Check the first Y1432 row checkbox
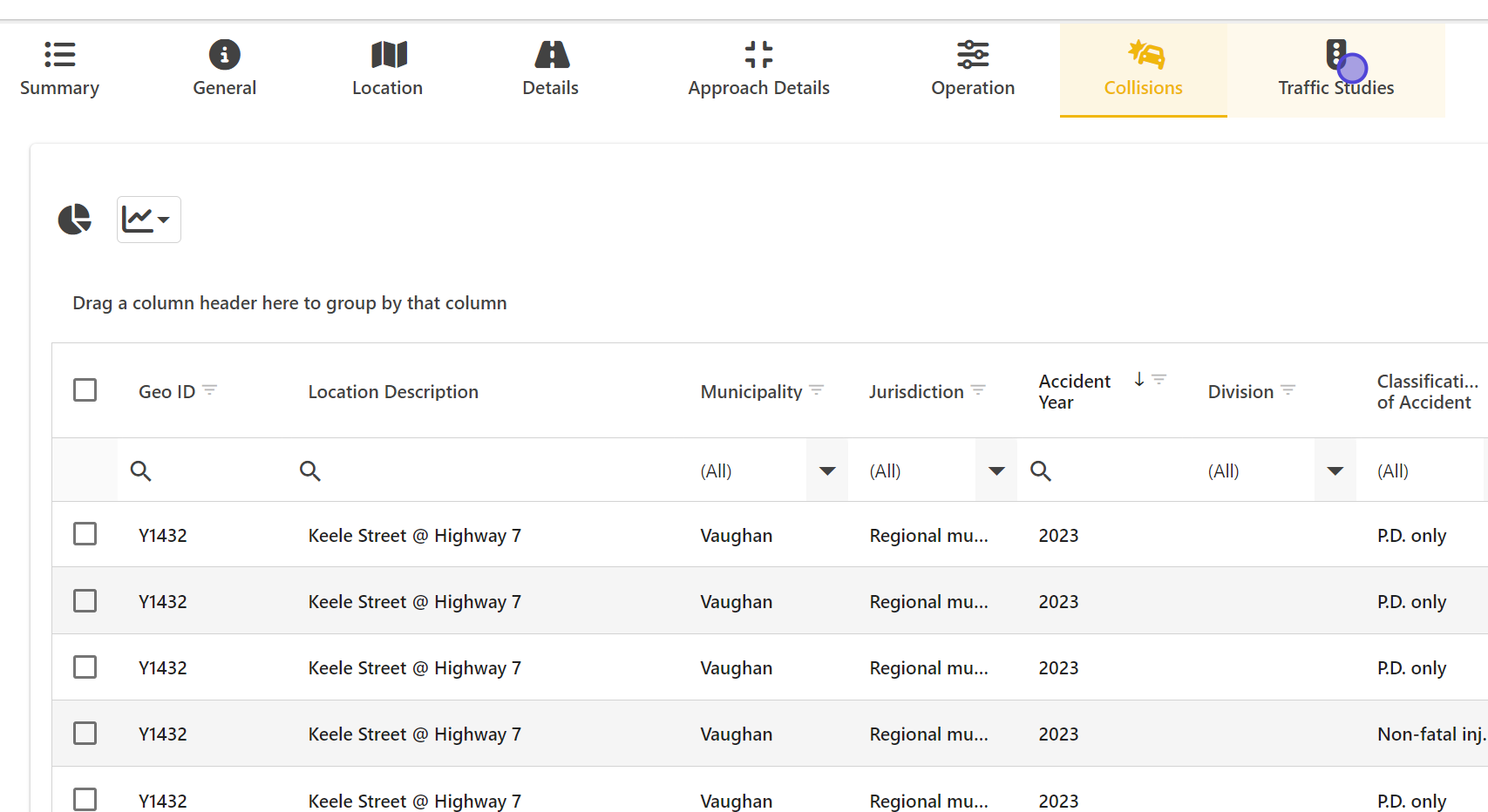Image resolution: width=1488 pixels, height=812 pixels. click(85, 534)
